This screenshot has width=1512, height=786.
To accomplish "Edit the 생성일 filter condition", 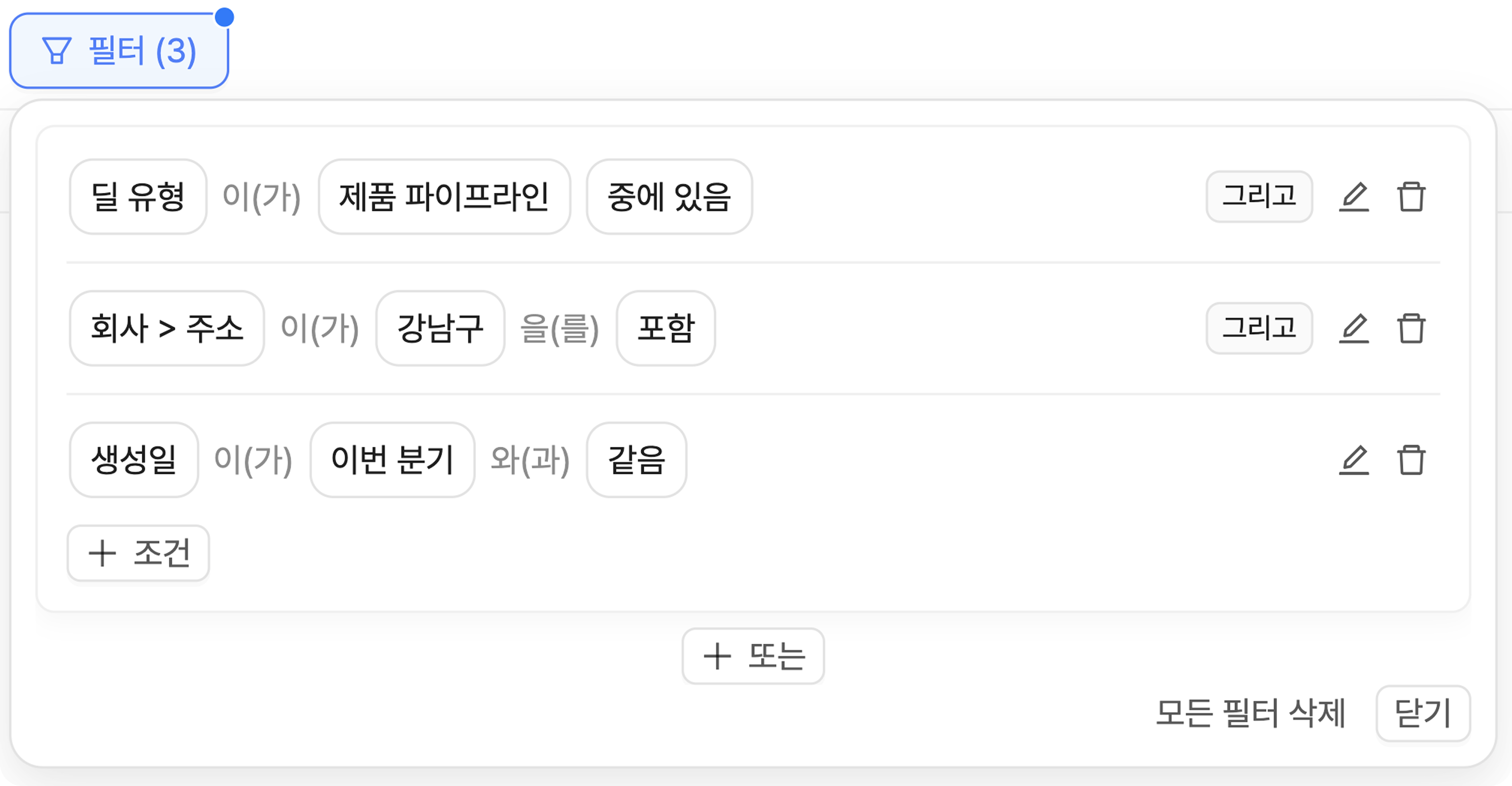I will click(x=1354, y=459).
